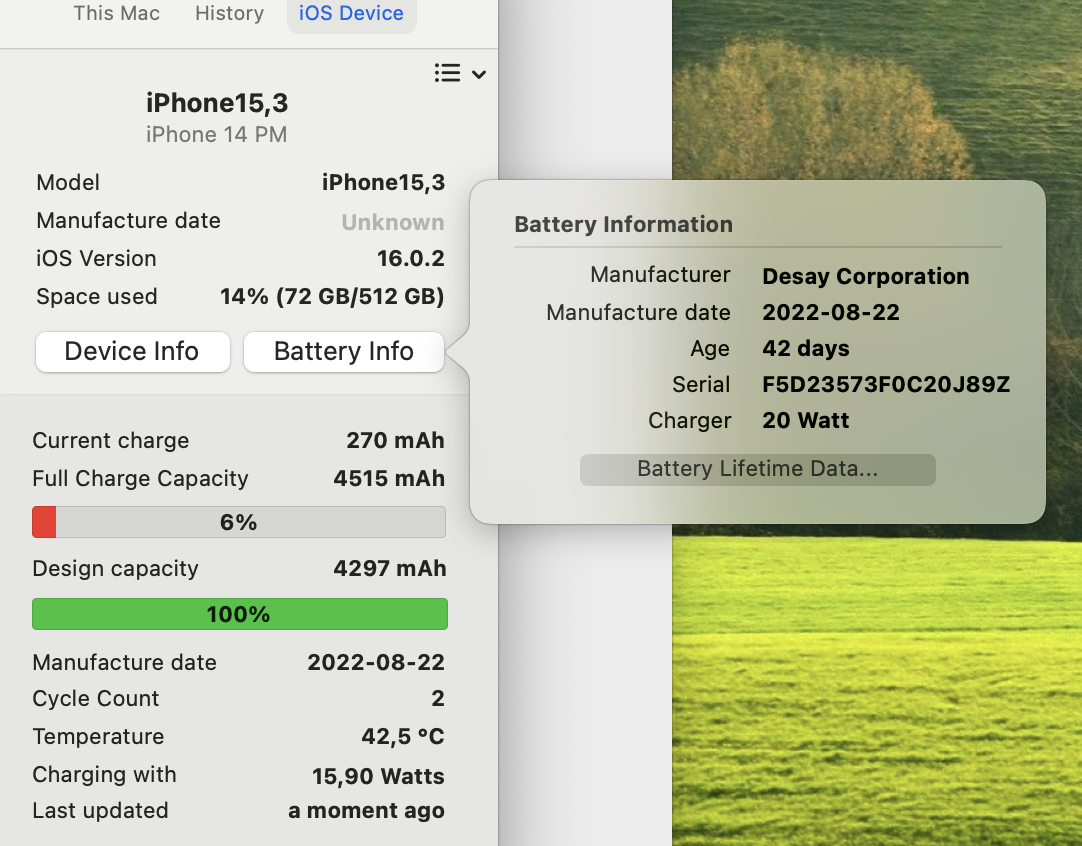The image size is (1082, 846).
Task: Click the iOS Version 16.0.2 value
Action: click(x=411, y=258)
